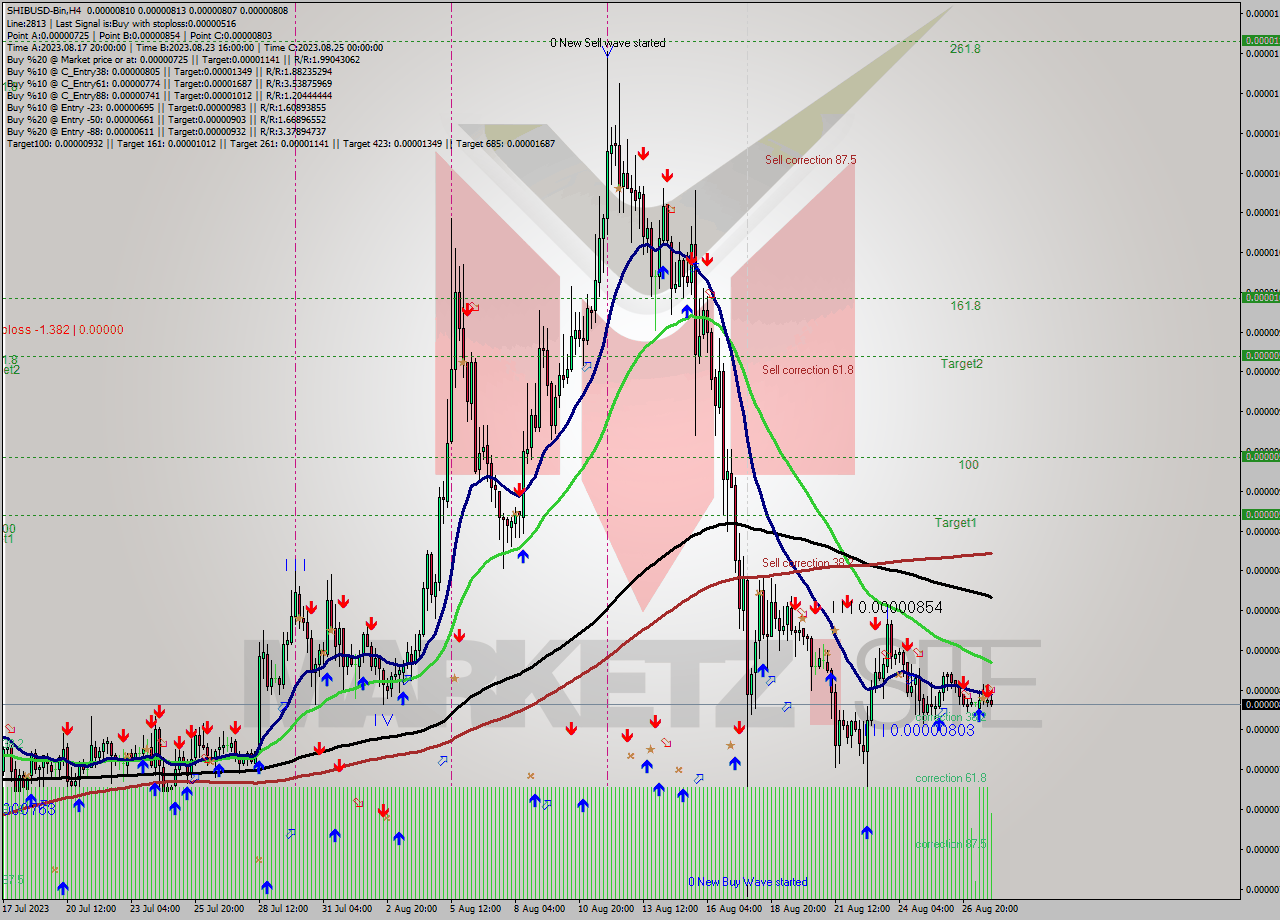Click the '0 New Buy Wave started' label

[748, 882]
